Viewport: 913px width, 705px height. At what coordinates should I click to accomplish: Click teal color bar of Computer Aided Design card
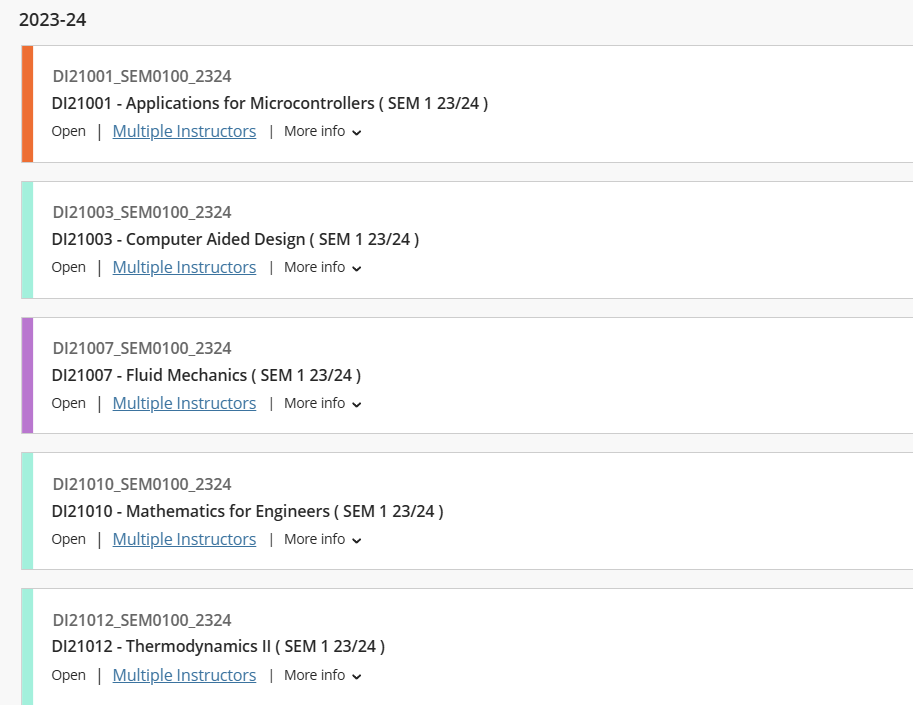point(27,240)
